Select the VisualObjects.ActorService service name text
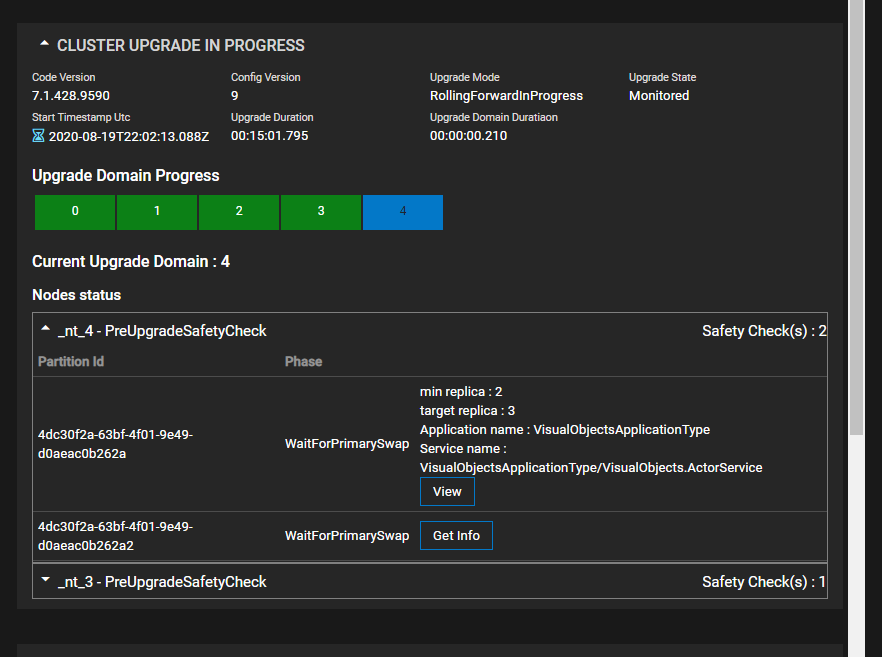This screenshot has height=657, width=882. tap(591, 467)
